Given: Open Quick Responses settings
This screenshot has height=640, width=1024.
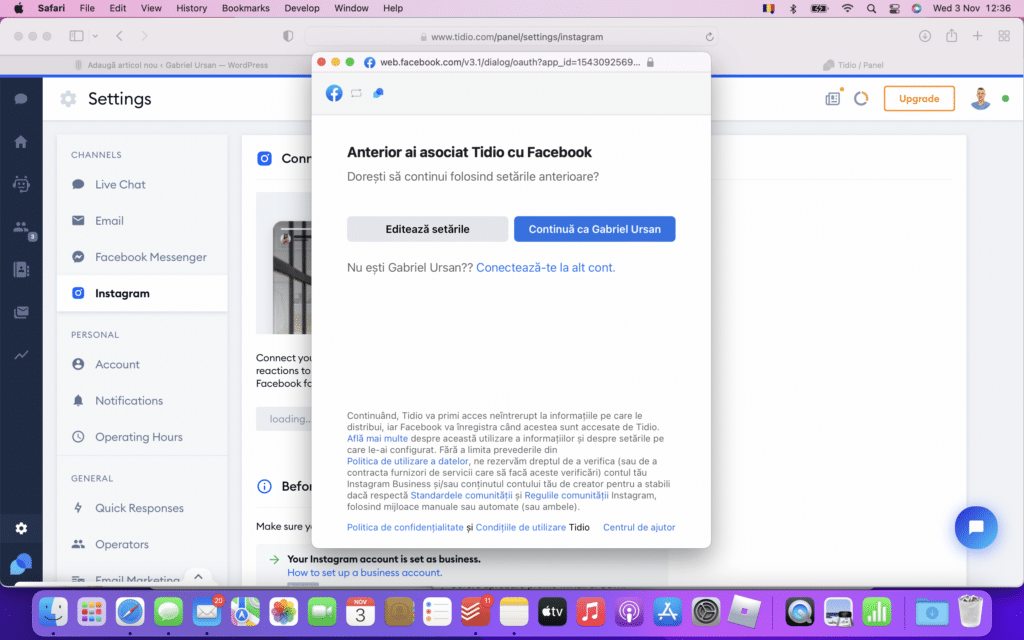Looking at the screenshot, I should point(142,508).
